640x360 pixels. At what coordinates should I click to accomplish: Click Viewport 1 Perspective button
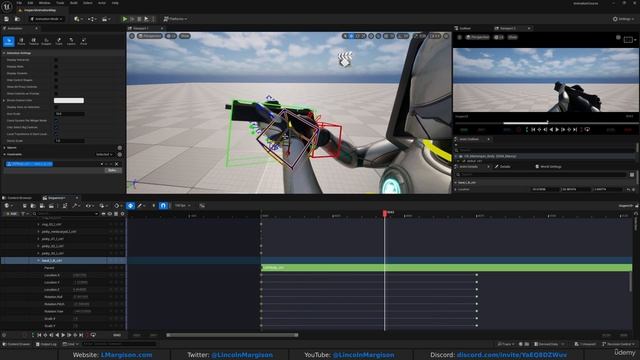coord(150,36)
